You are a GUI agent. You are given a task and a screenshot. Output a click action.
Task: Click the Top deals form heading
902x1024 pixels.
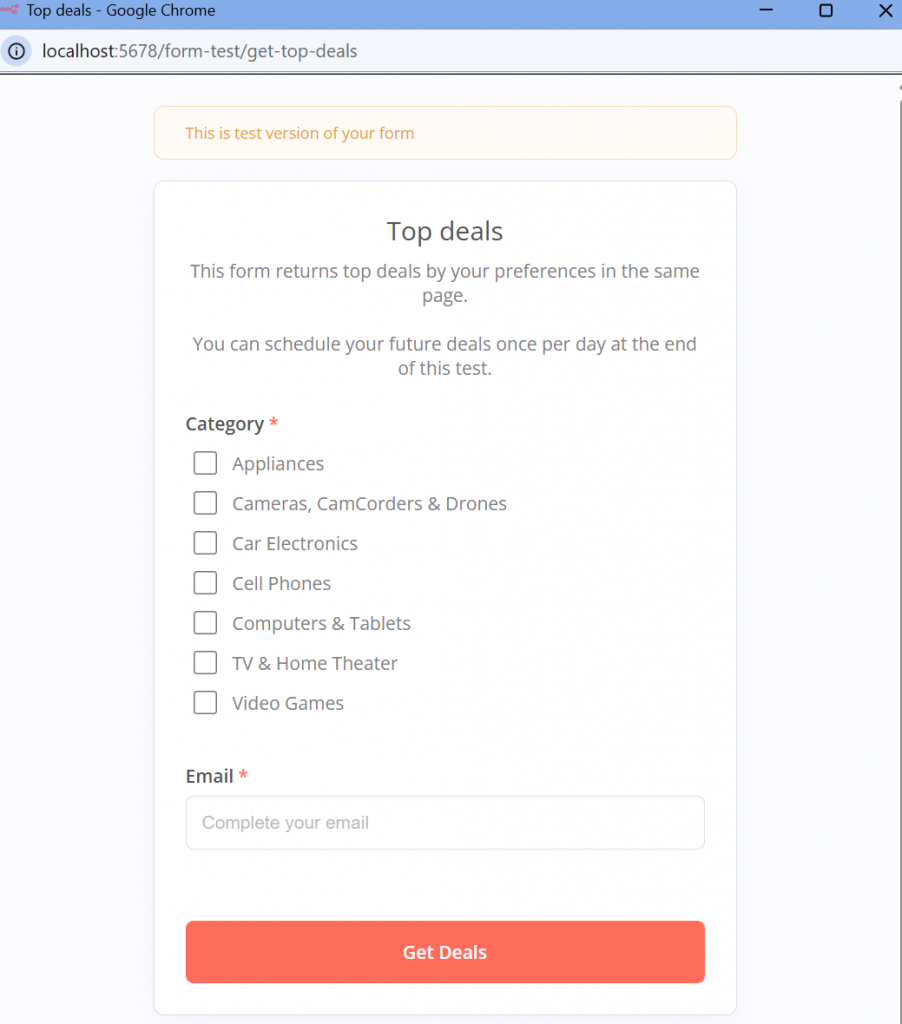coord(445,231)
